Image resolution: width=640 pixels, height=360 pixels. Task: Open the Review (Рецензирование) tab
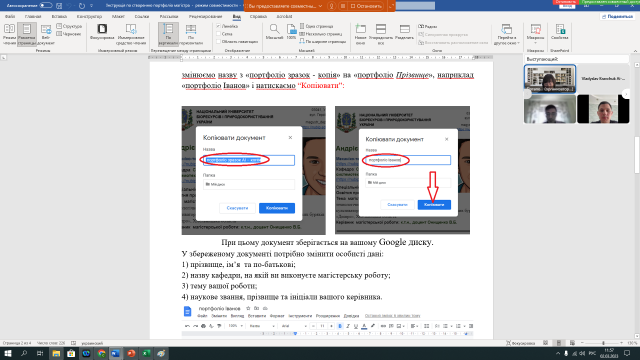point(205,16)
